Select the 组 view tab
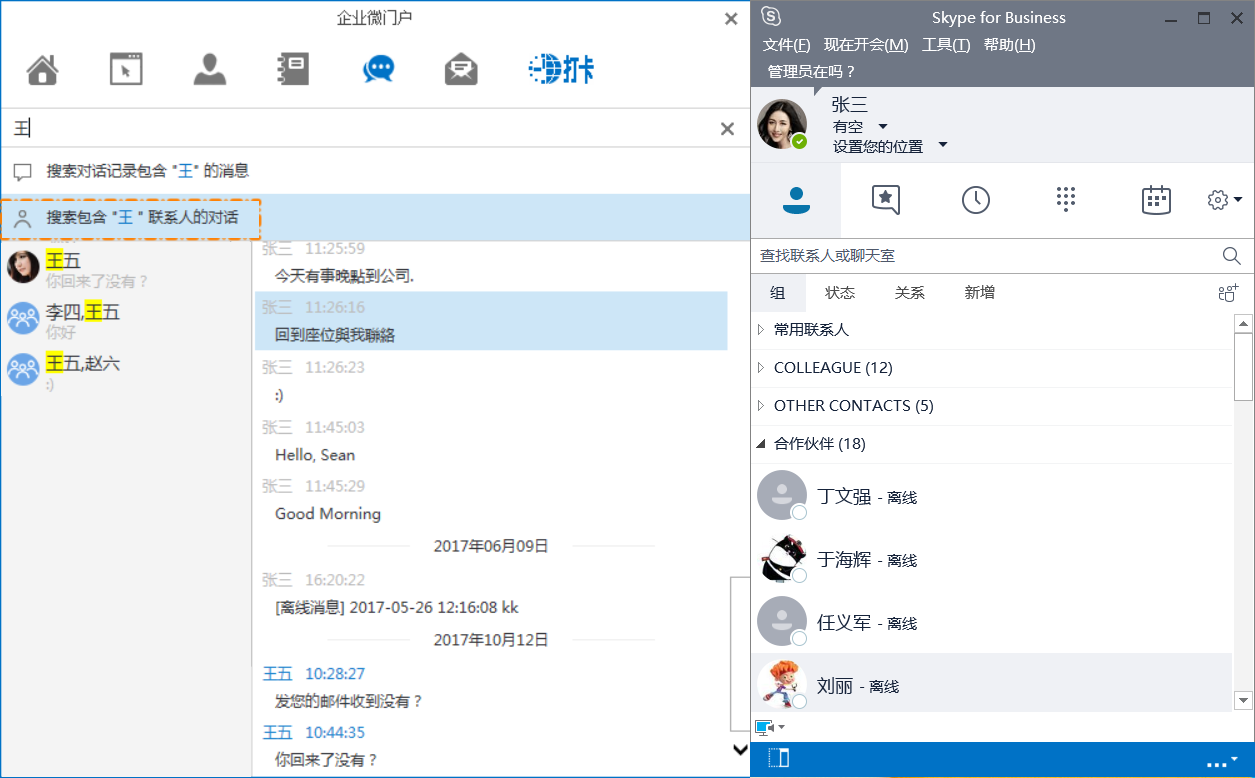 (778, 293)
